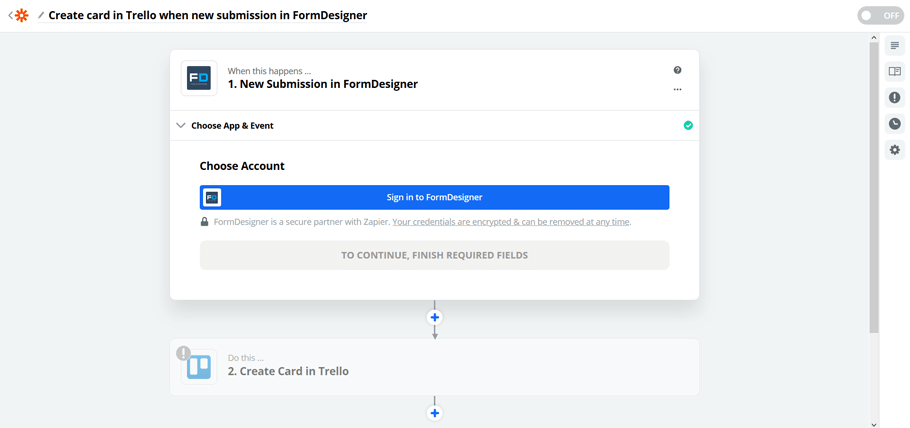Screen dimensions: 910x428
Task: Open the alert exclamation icon in right sidebar
Action: click(x=895, y=98)
